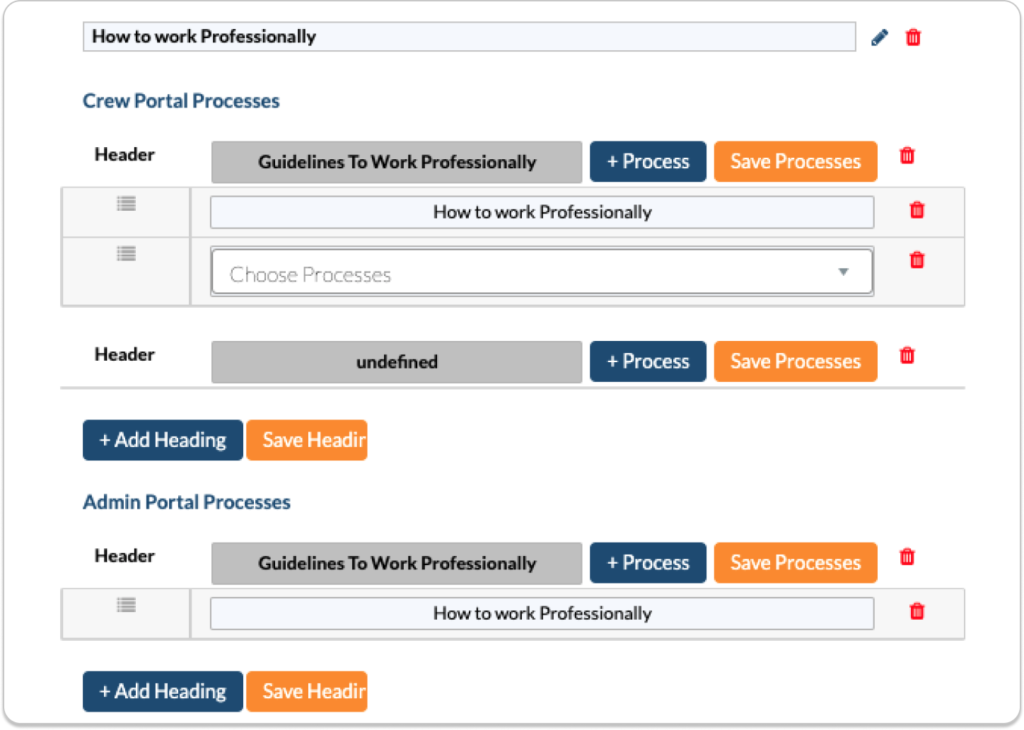Click + Add Heading in the crew section
The height and width of the screenshot is (730, 1024).
point(161,439)
